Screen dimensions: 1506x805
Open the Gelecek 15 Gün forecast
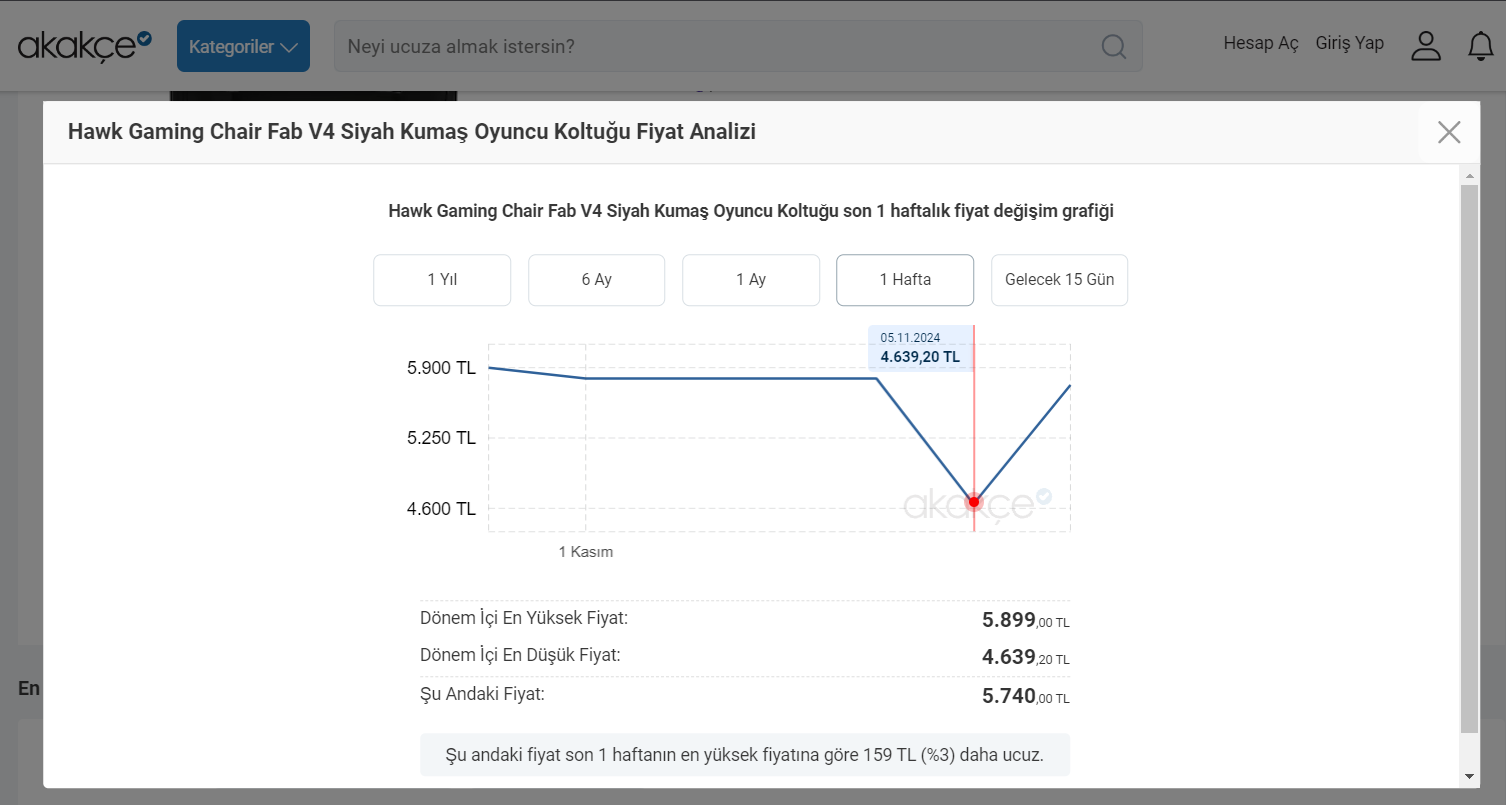point(1059,280)
